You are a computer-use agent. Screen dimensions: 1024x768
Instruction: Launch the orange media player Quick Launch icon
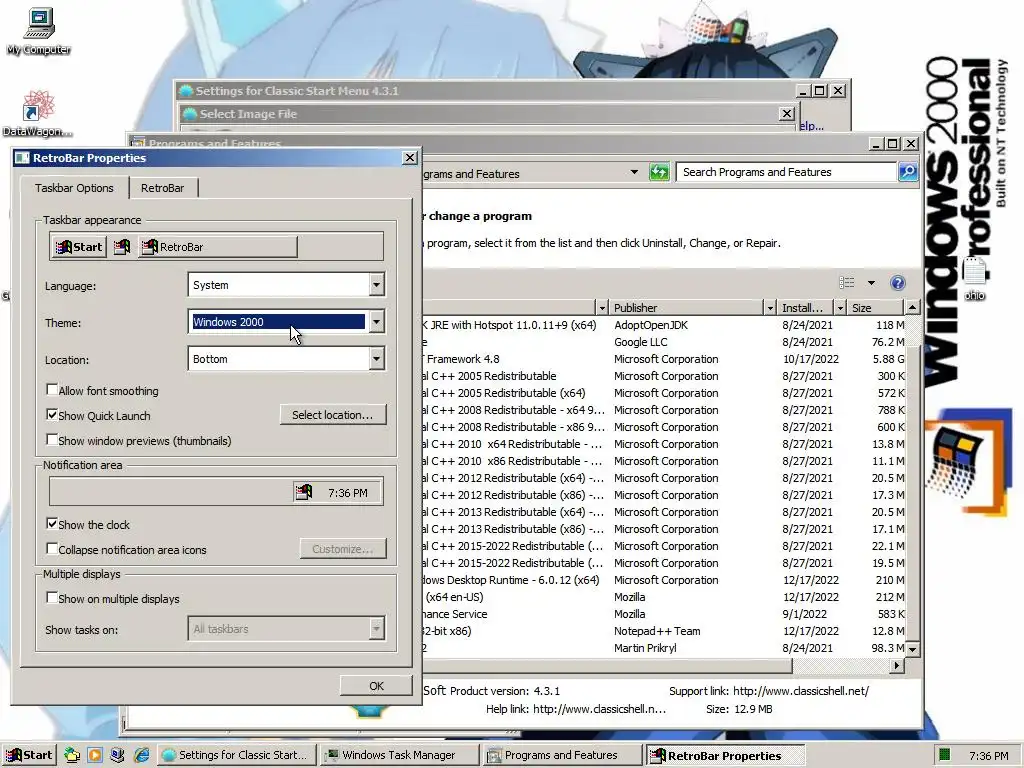[95, 755]
